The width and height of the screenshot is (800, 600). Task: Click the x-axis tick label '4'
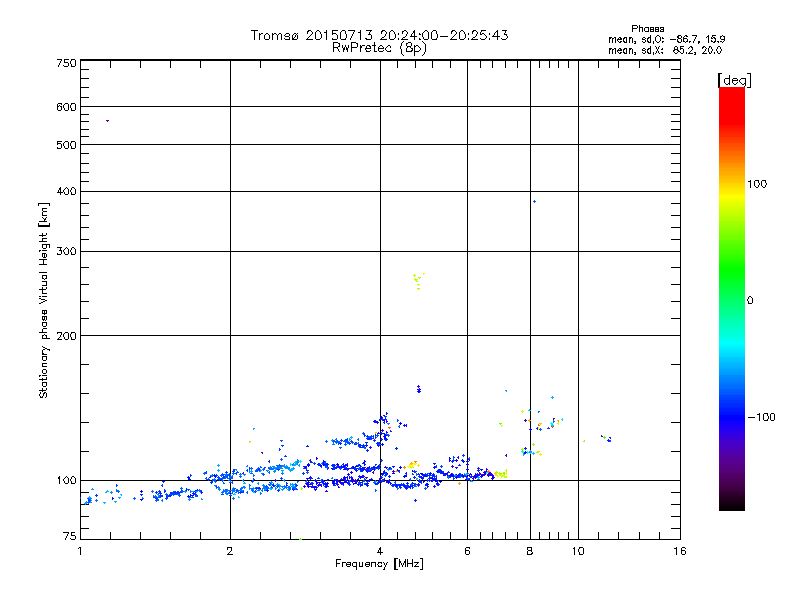point(380,551)
